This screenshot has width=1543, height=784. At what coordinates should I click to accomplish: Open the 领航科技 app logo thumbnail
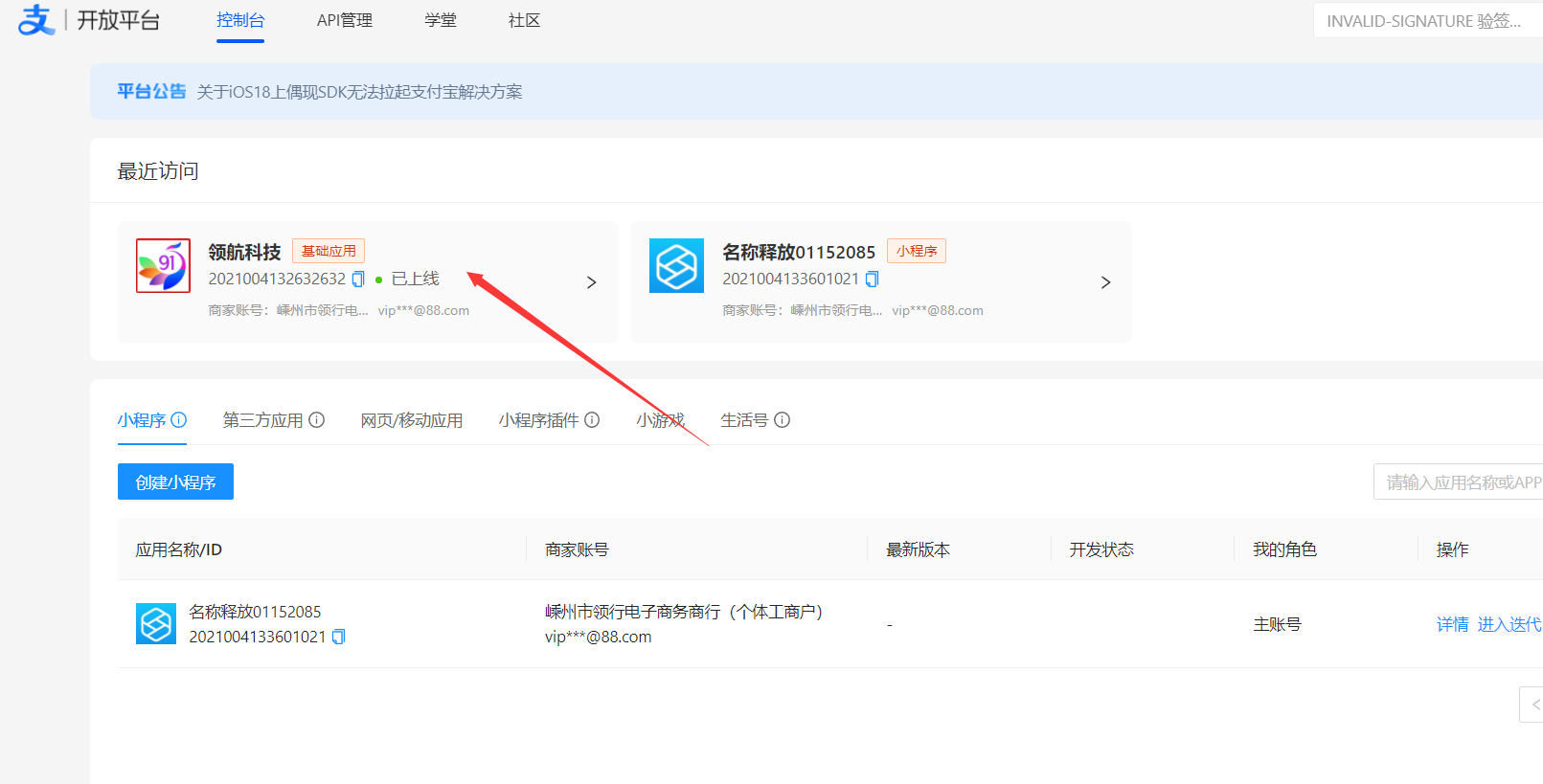tap(163, 265)
